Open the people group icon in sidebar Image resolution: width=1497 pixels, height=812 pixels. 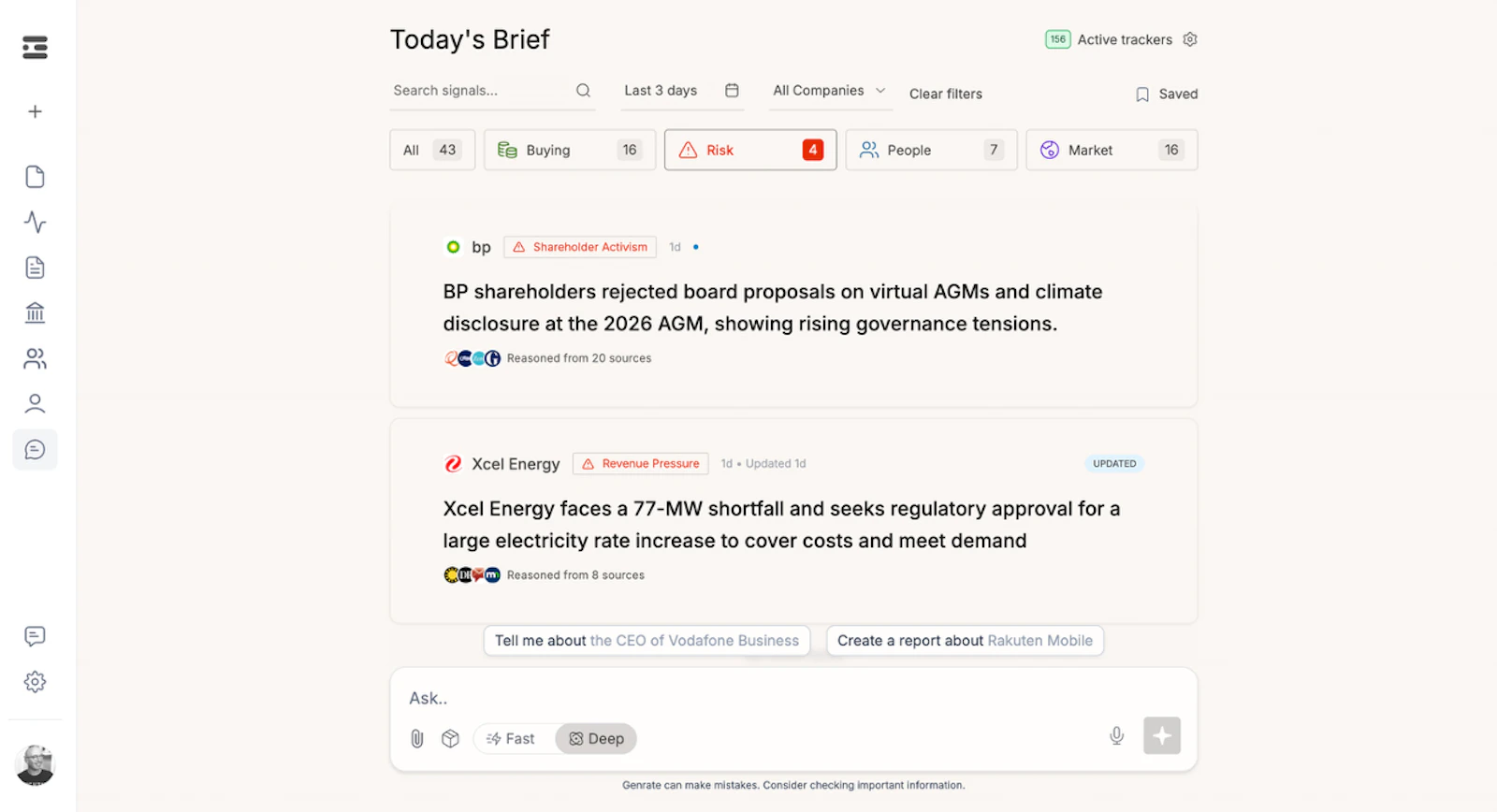click(x=35, y=358)
